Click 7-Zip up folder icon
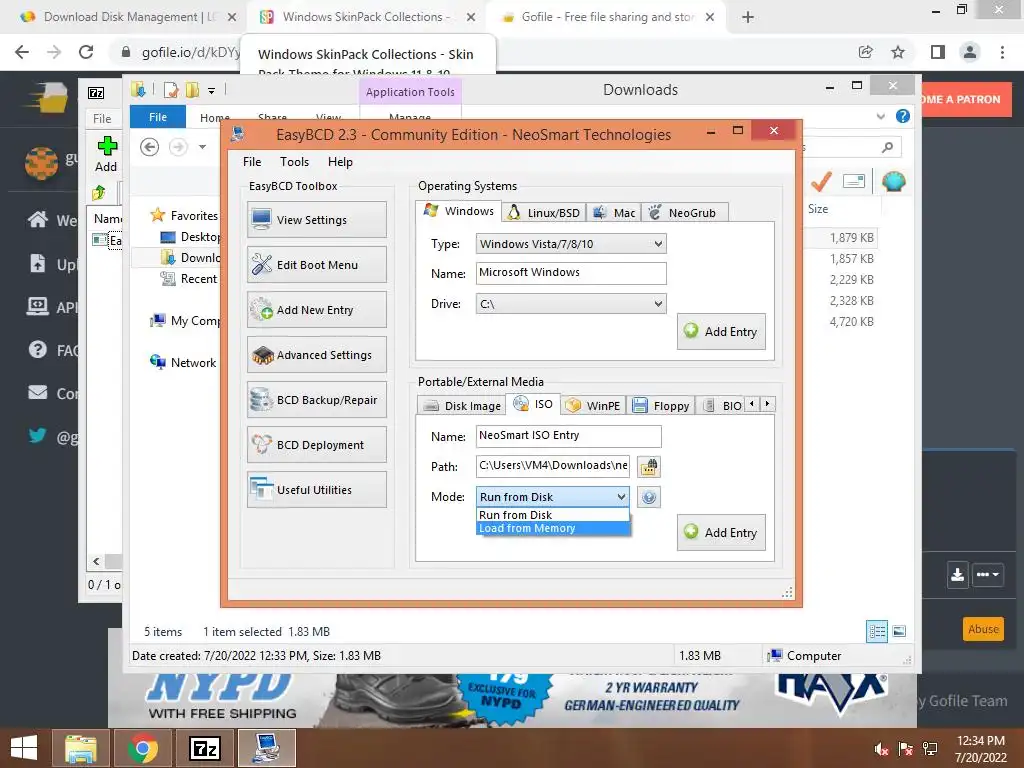Screen dimensions: 1024x768 coord(99,193)
